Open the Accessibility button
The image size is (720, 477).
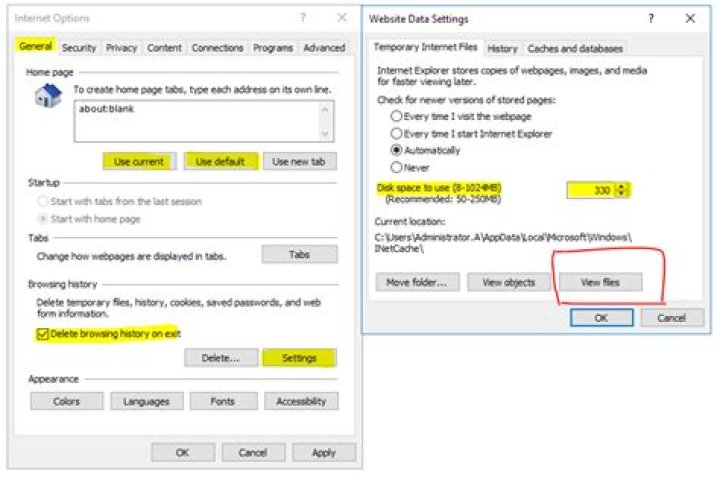(301, 401)
